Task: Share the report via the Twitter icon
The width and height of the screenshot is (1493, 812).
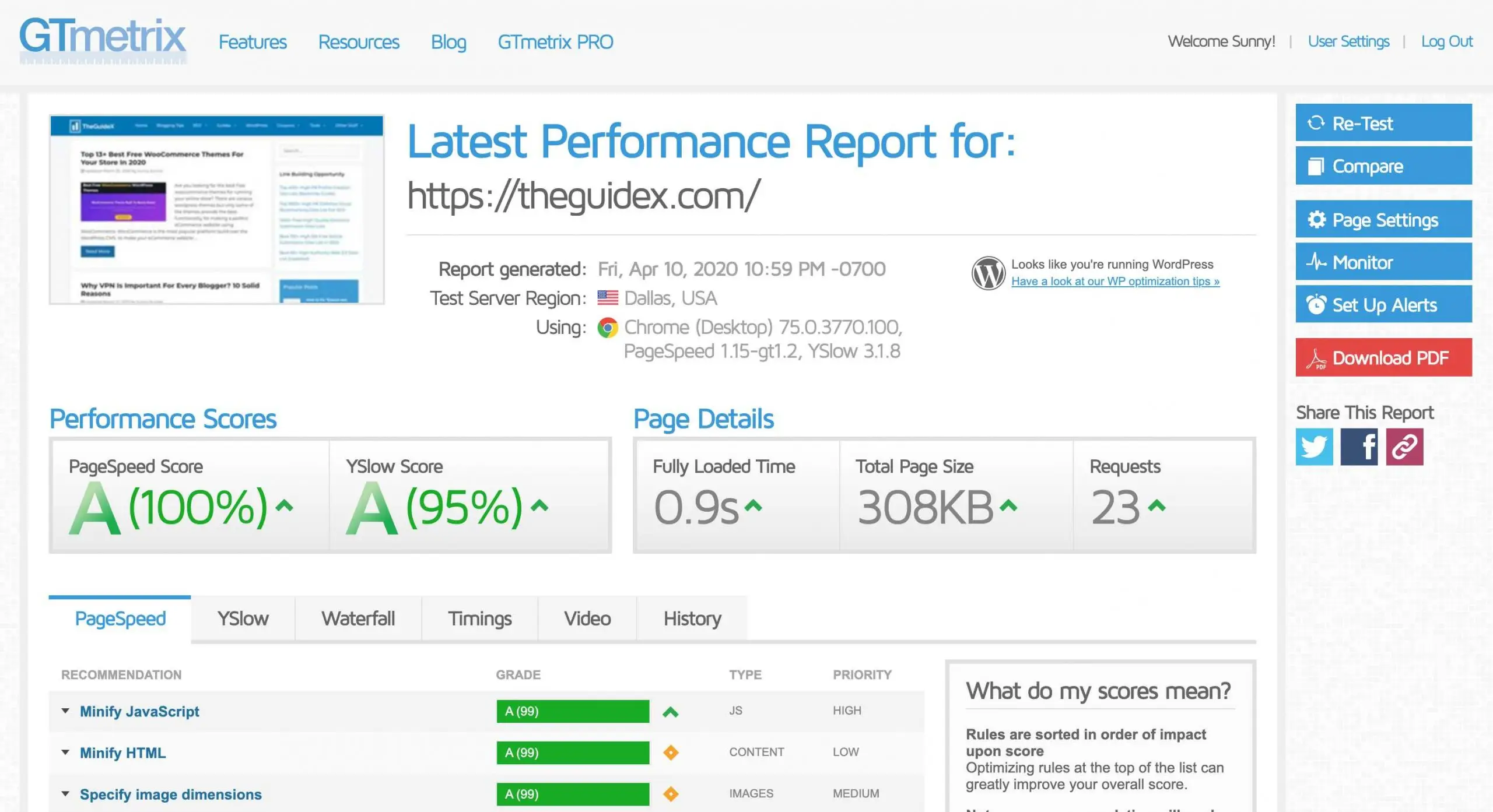Action: tap(1314, 447)
